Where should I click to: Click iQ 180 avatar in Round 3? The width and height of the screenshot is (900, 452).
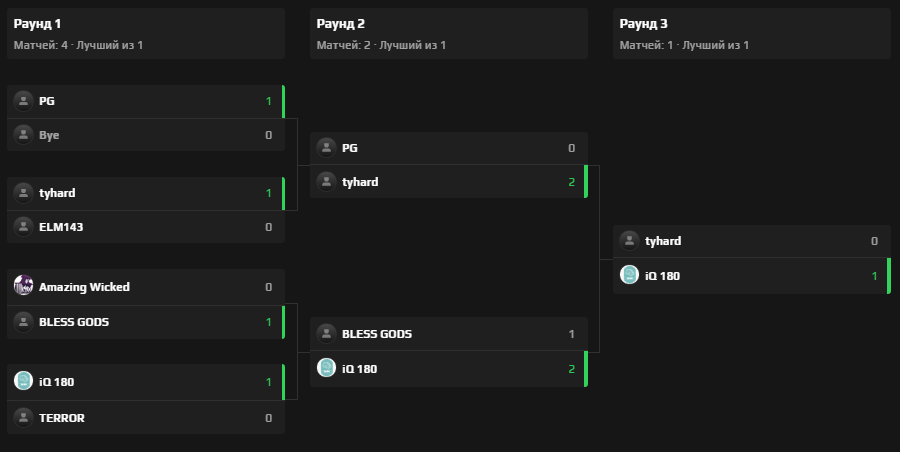[630, 275]
